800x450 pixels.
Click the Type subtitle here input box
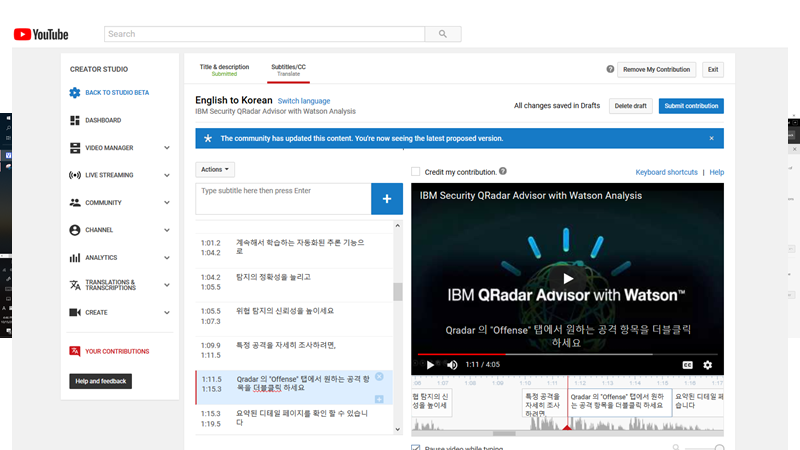[283, 198]
